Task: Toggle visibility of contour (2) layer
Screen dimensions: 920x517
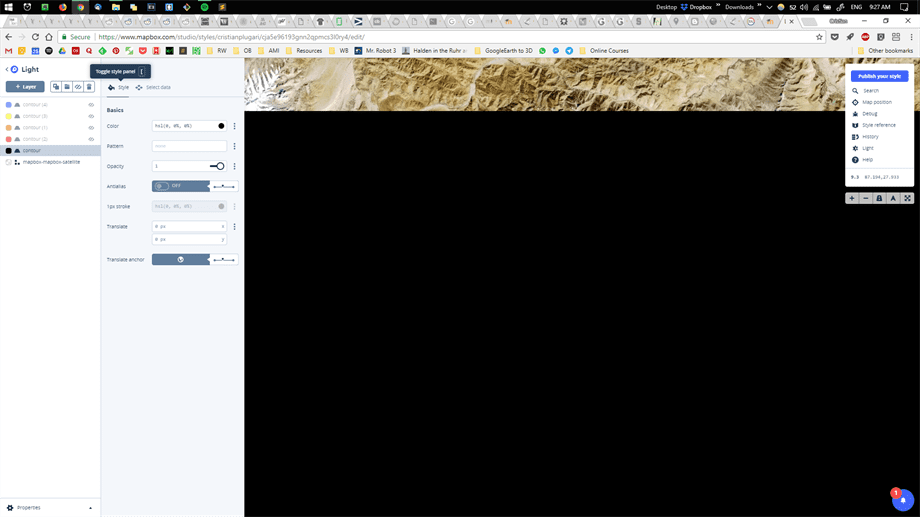Action: point(91,139)
